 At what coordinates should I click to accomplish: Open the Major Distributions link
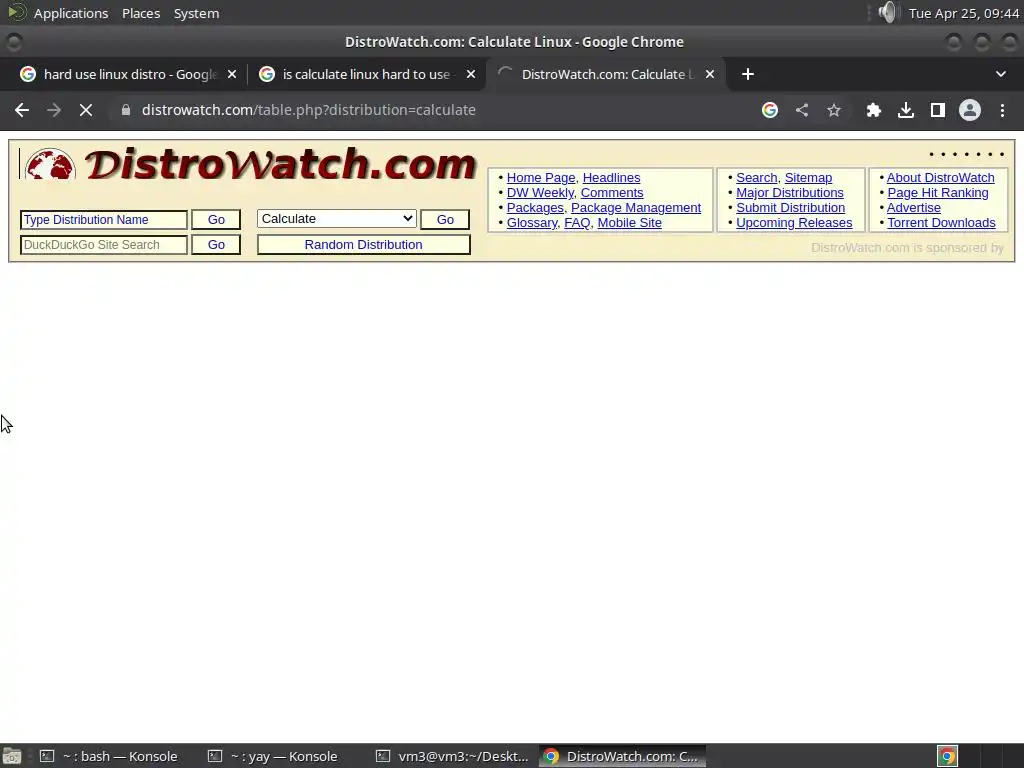click(790, 193)
